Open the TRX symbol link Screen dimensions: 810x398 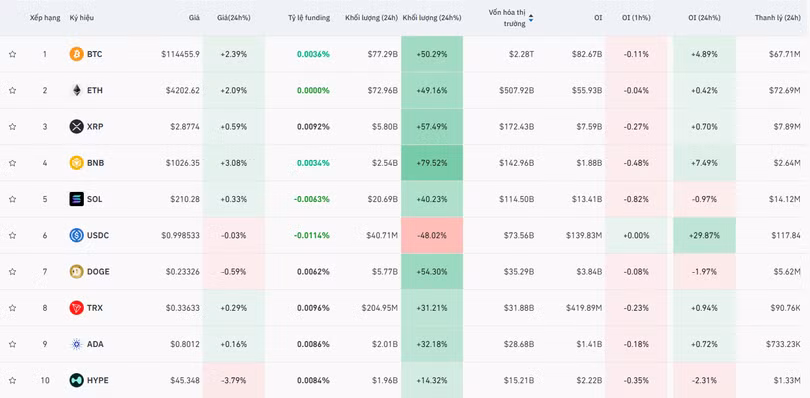click(x=95, y=308)
